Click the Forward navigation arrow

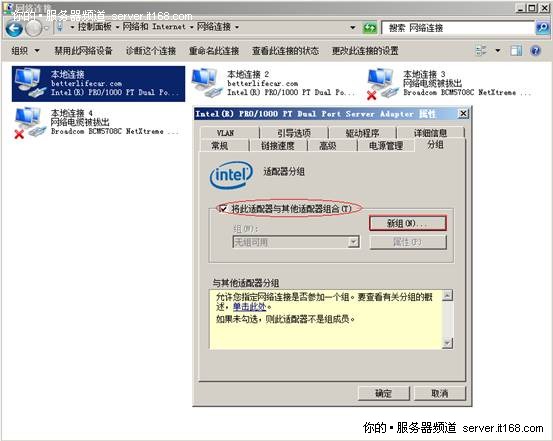click(34, 28)
